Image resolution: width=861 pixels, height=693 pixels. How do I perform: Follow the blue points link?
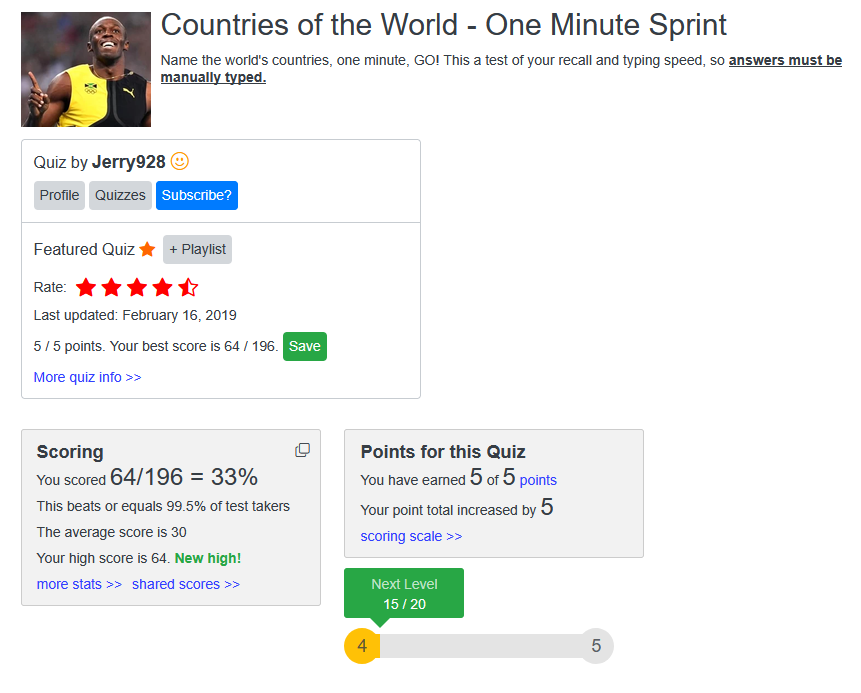[x=538, y=480]
